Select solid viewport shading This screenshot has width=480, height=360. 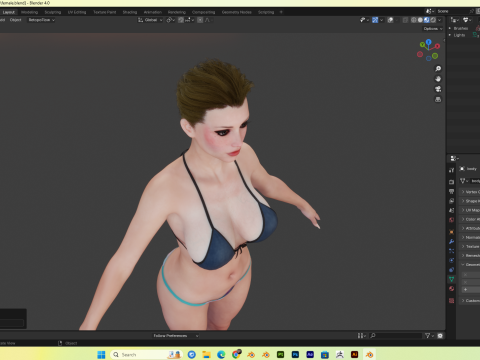(420, 20)
